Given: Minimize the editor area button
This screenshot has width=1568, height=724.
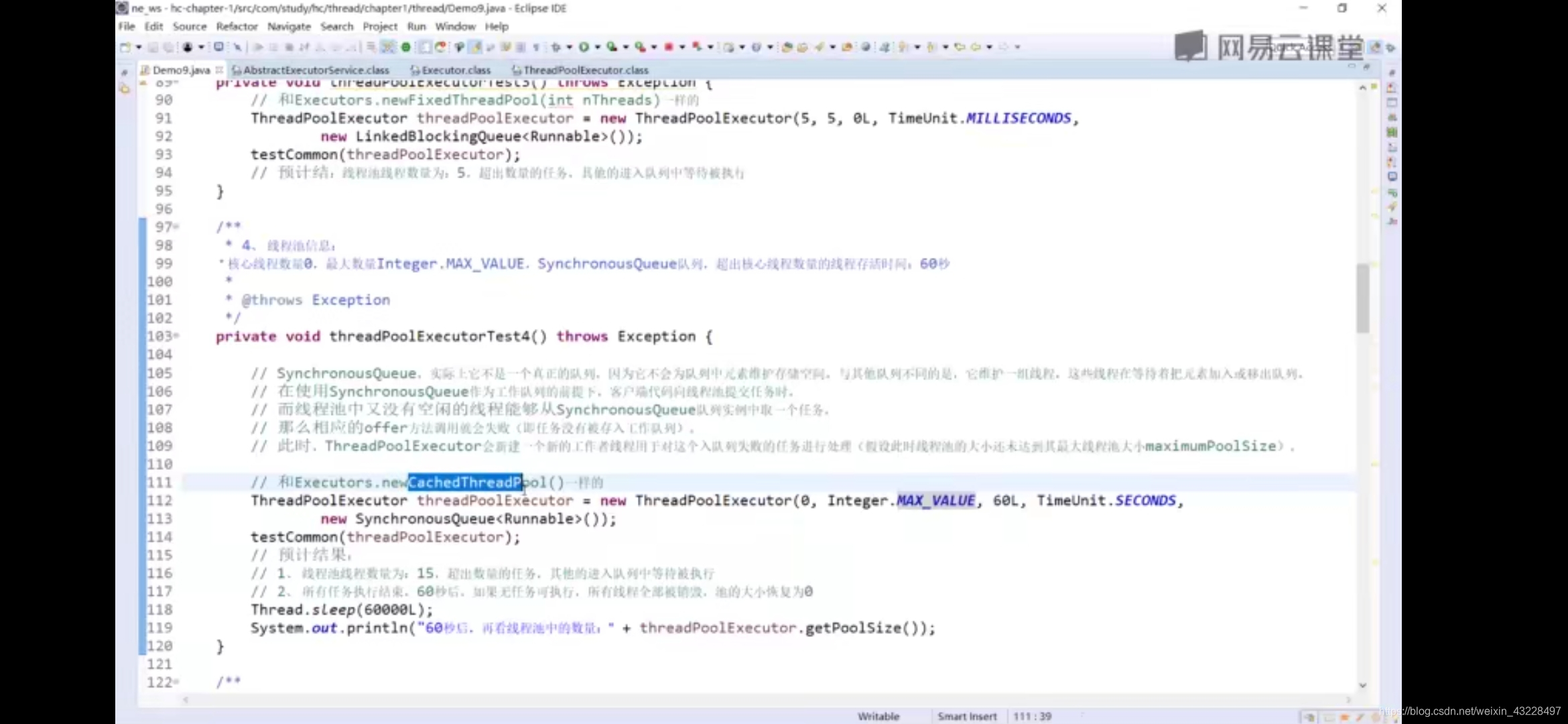Looking at the screenshot, I should pos(1352,67).
